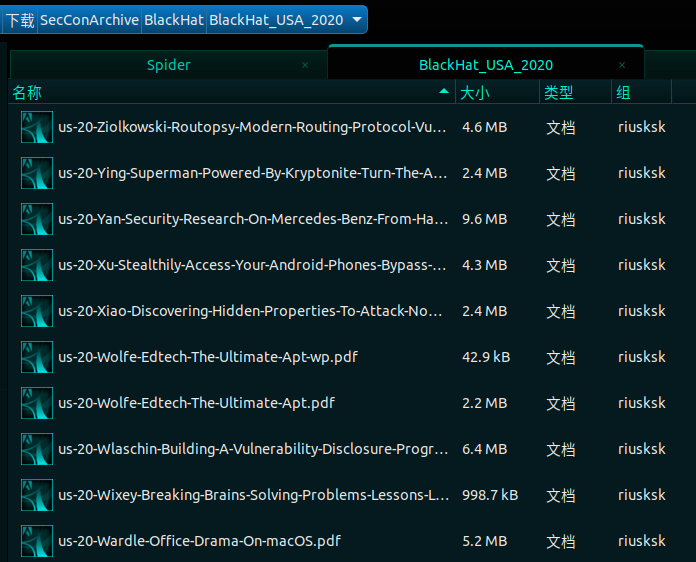Select us-20-Xiao-Discovering-Hidden-Properties file name

click(x=250, y=311)
